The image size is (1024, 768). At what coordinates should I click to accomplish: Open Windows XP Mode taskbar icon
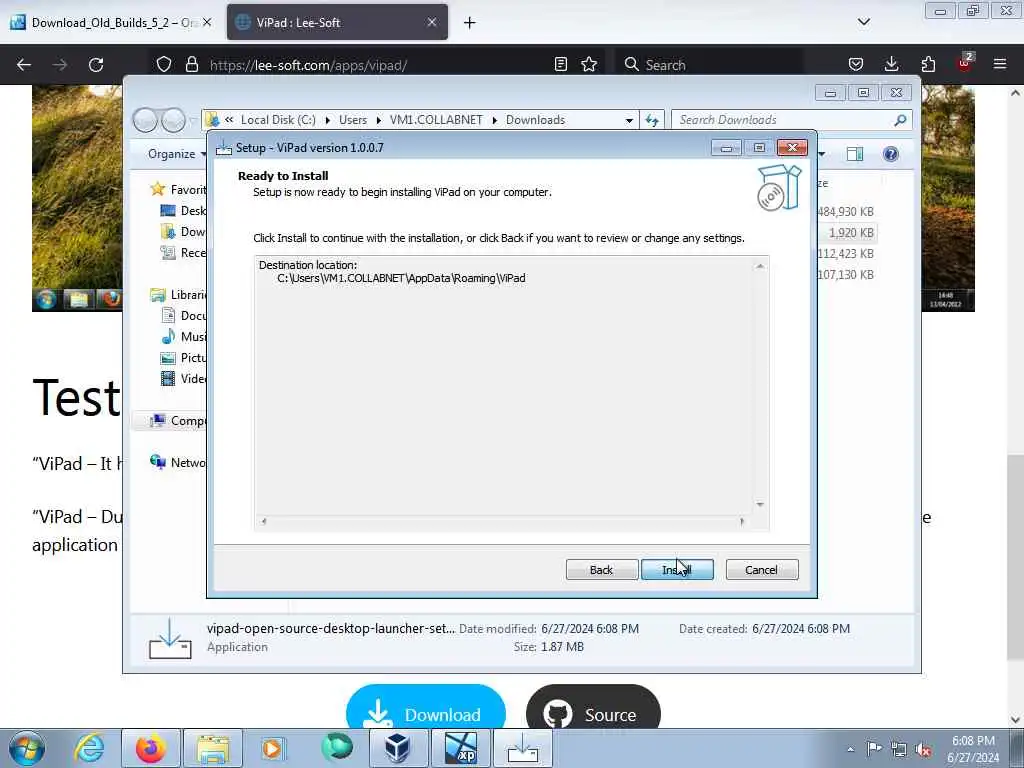461,748
